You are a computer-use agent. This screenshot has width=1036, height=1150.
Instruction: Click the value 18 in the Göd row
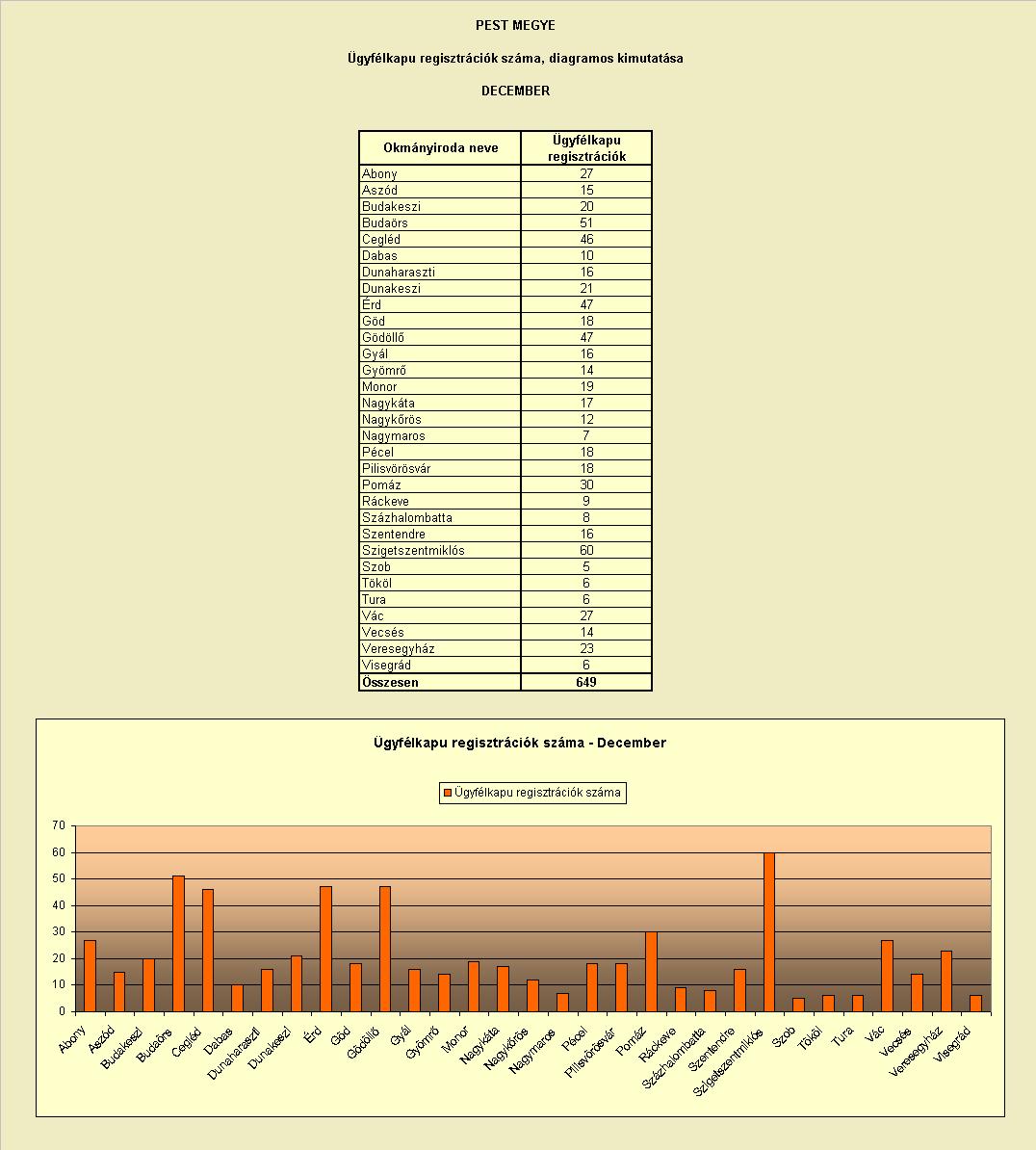[x=586, y=322]
